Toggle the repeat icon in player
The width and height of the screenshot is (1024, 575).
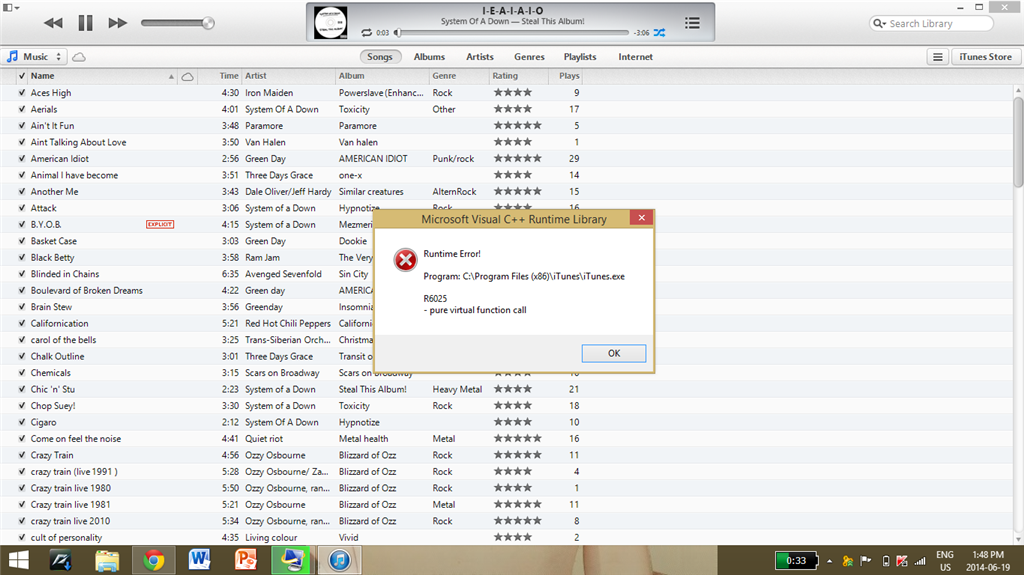click(366, 33)
